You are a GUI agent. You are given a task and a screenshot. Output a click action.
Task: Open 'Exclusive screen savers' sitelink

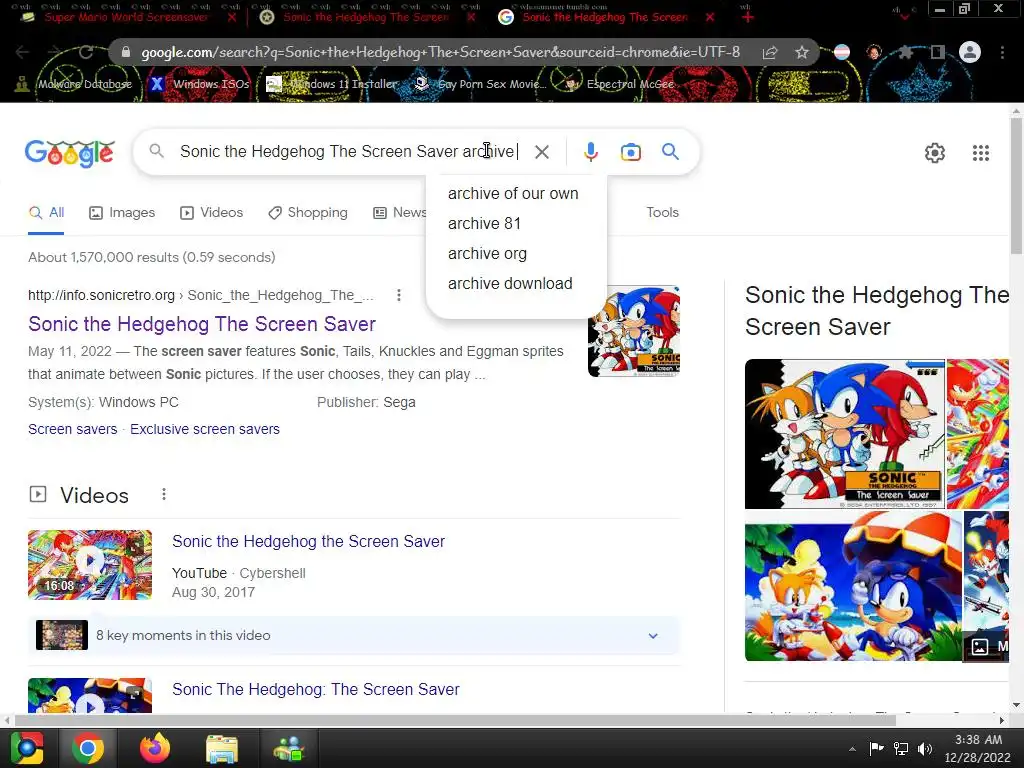(204, 429)
